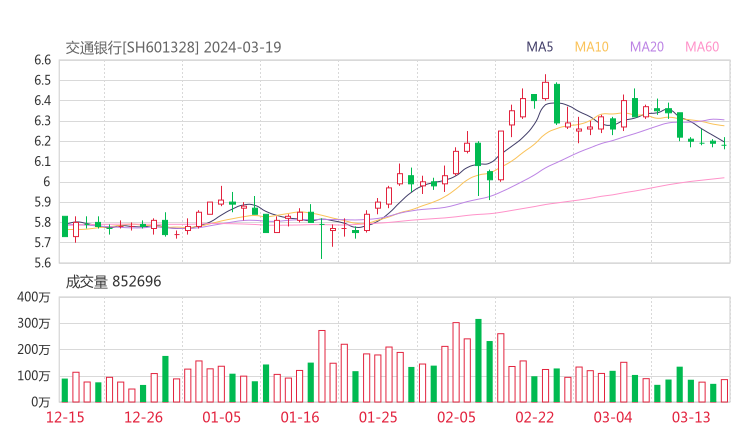Click the 成交量 852696 volume label
Viewport: 740px width, 440px height.
pos(113,281)
